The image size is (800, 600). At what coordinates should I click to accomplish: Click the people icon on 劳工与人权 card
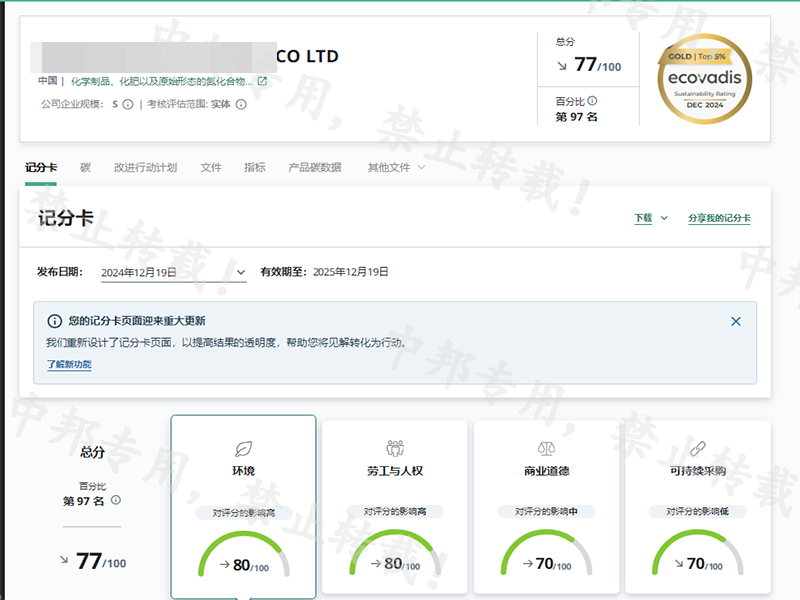coord(395,448)
